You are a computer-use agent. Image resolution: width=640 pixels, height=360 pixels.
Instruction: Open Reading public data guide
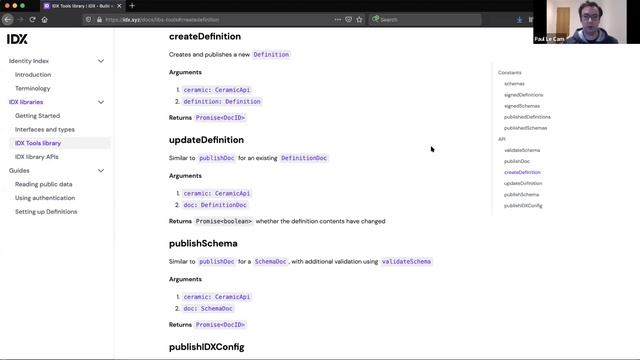(x=44, y=184)
